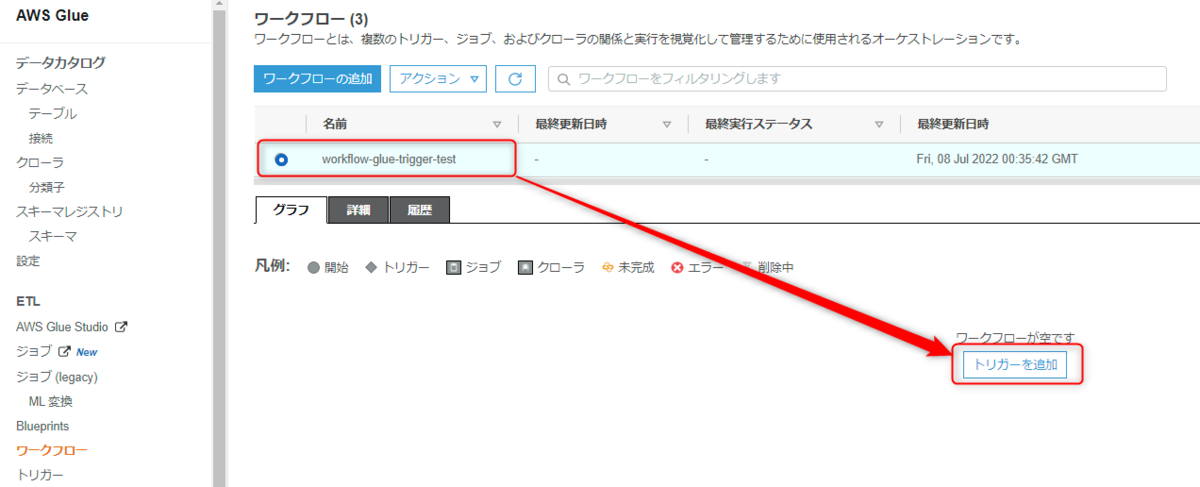Open ML 変換 in the sidebar
The image size is (1200, 487).
click(51, 401)
